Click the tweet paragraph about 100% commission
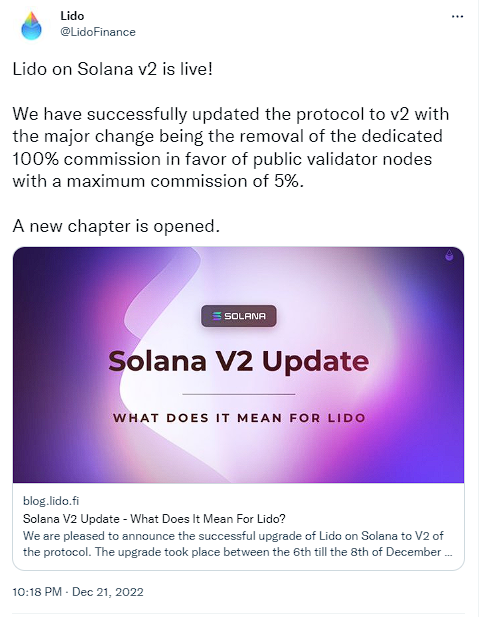This screenshot has width=480, height=617. (x=231, y=148)
